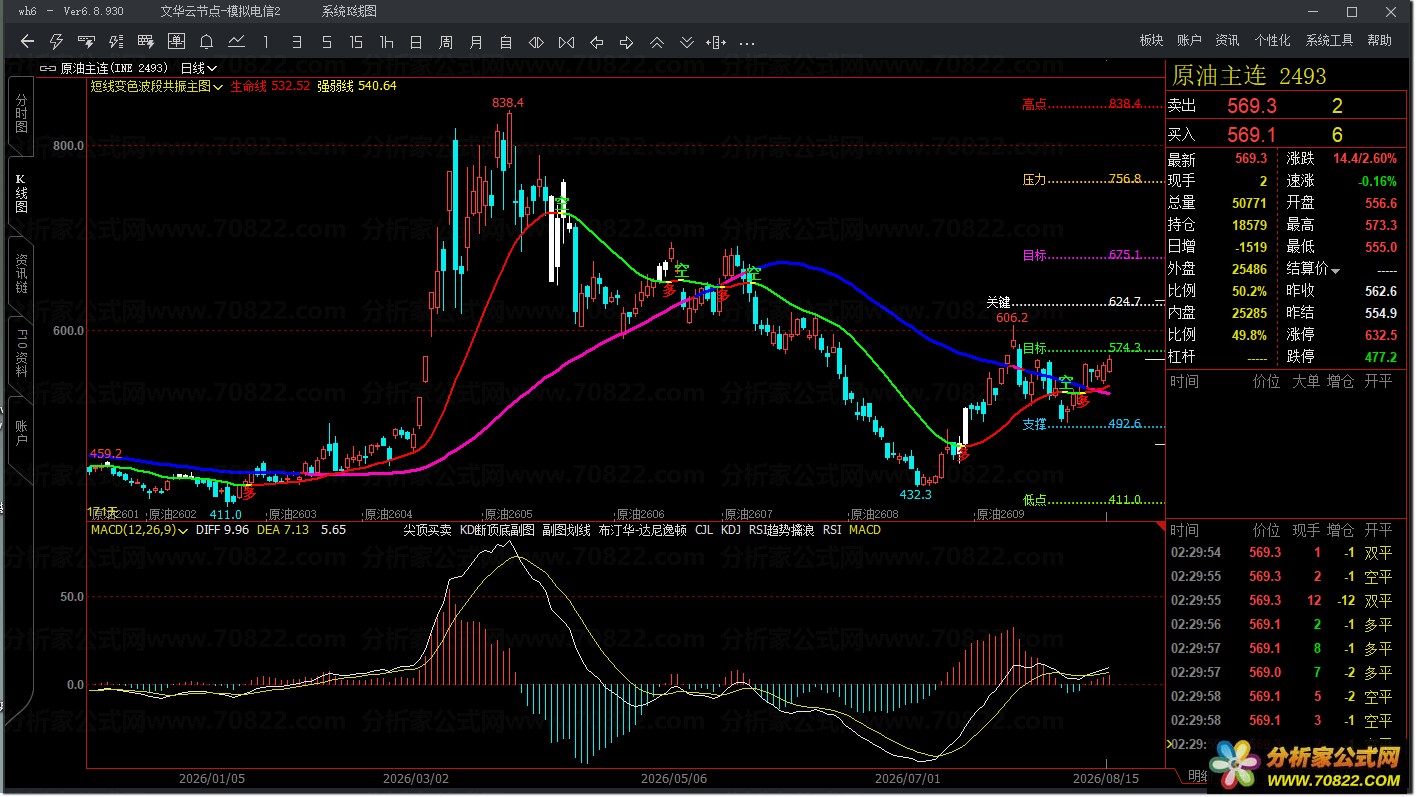This screenshot has width=1417, height=797.
Task: Click the 买入 price 569.1
Action: [1251, 135]
